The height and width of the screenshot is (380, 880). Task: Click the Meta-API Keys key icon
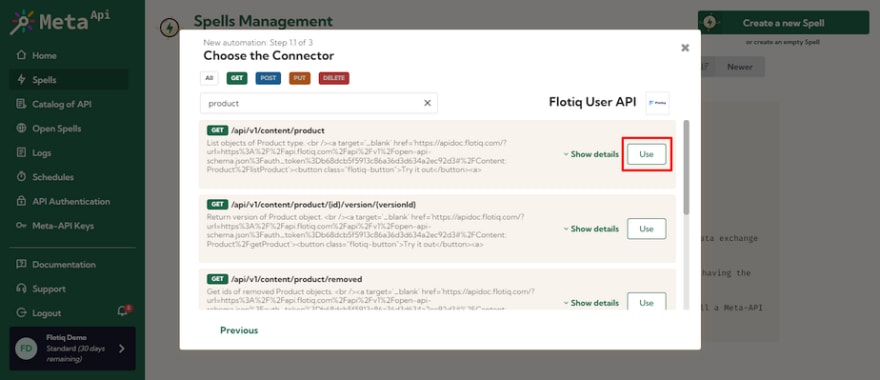[x=21, y=226]
